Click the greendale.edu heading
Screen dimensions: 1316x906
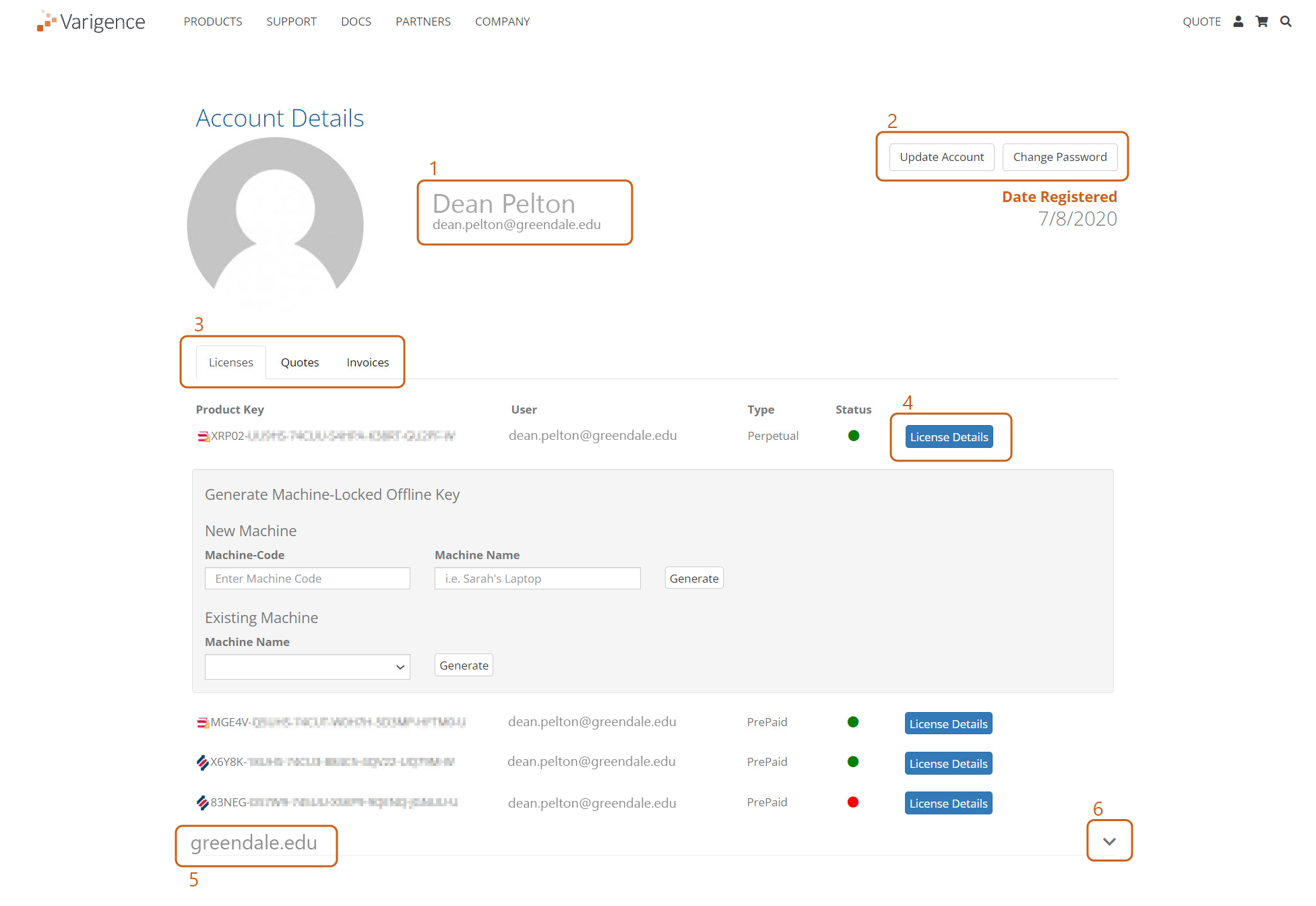[253, 843]
